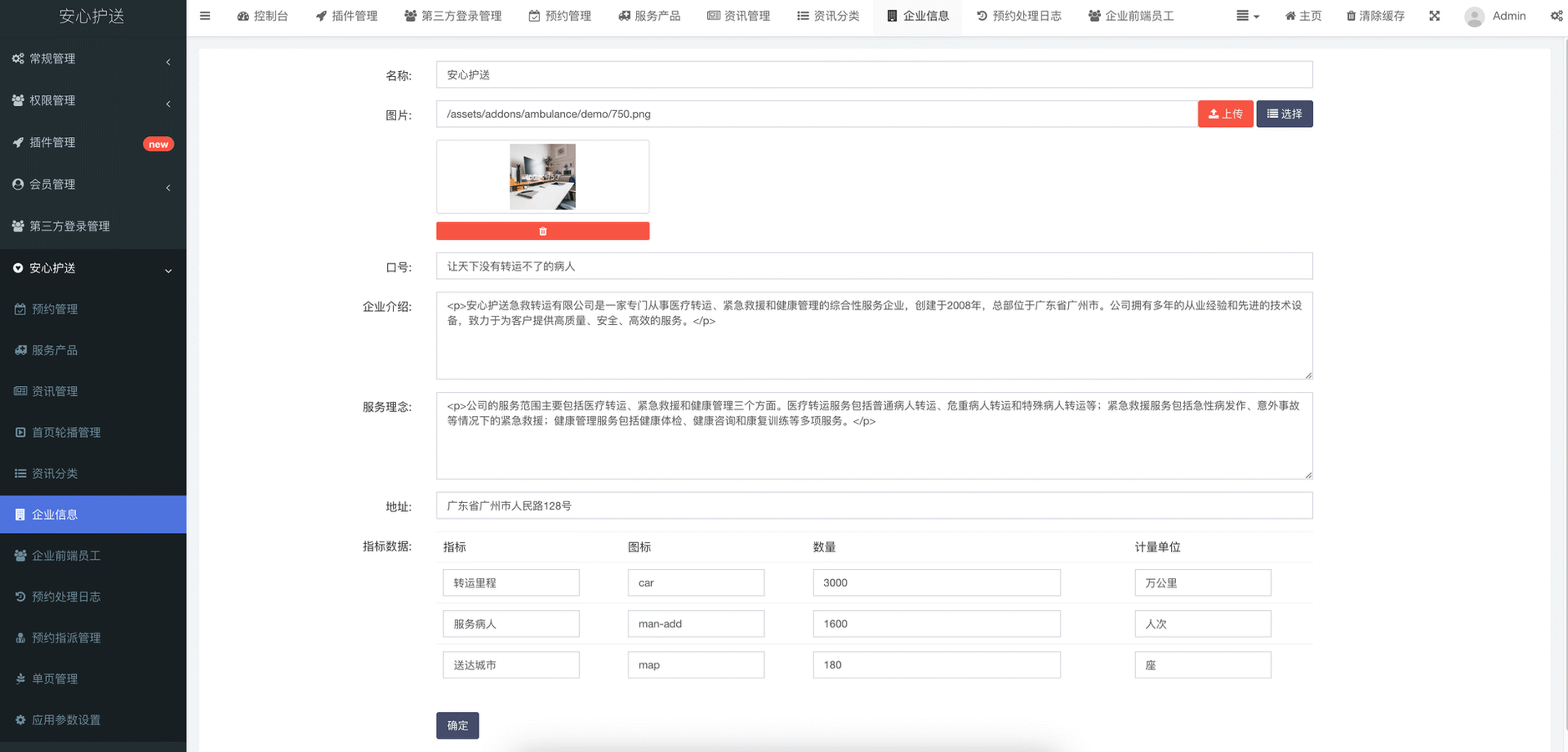The image size is (1568, 752).
Task: Expand the 权限管理 sidebar menu
Action: [92, 100]
